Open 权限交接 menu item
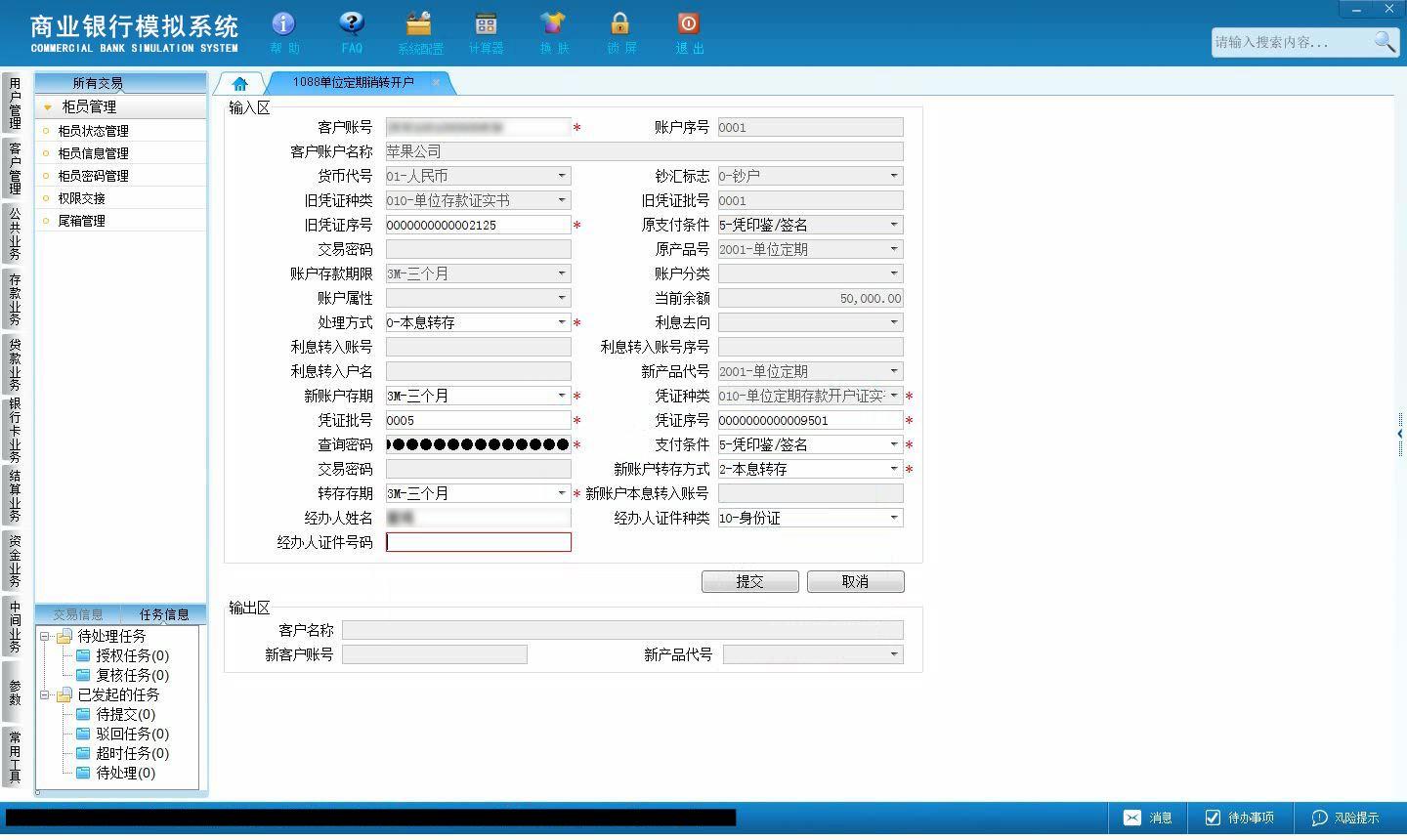The height and width of the screenshot is (840, 1407). (121, 198)
